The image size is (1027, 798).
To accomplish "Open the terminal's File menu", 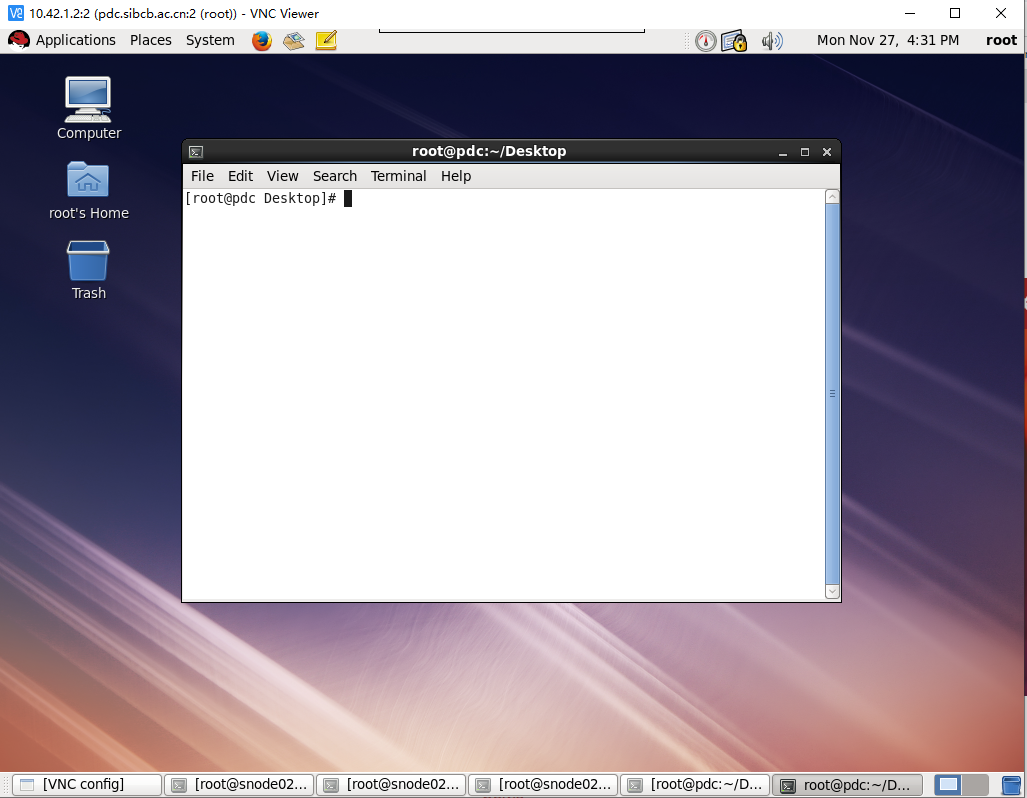I will [202, 176].
